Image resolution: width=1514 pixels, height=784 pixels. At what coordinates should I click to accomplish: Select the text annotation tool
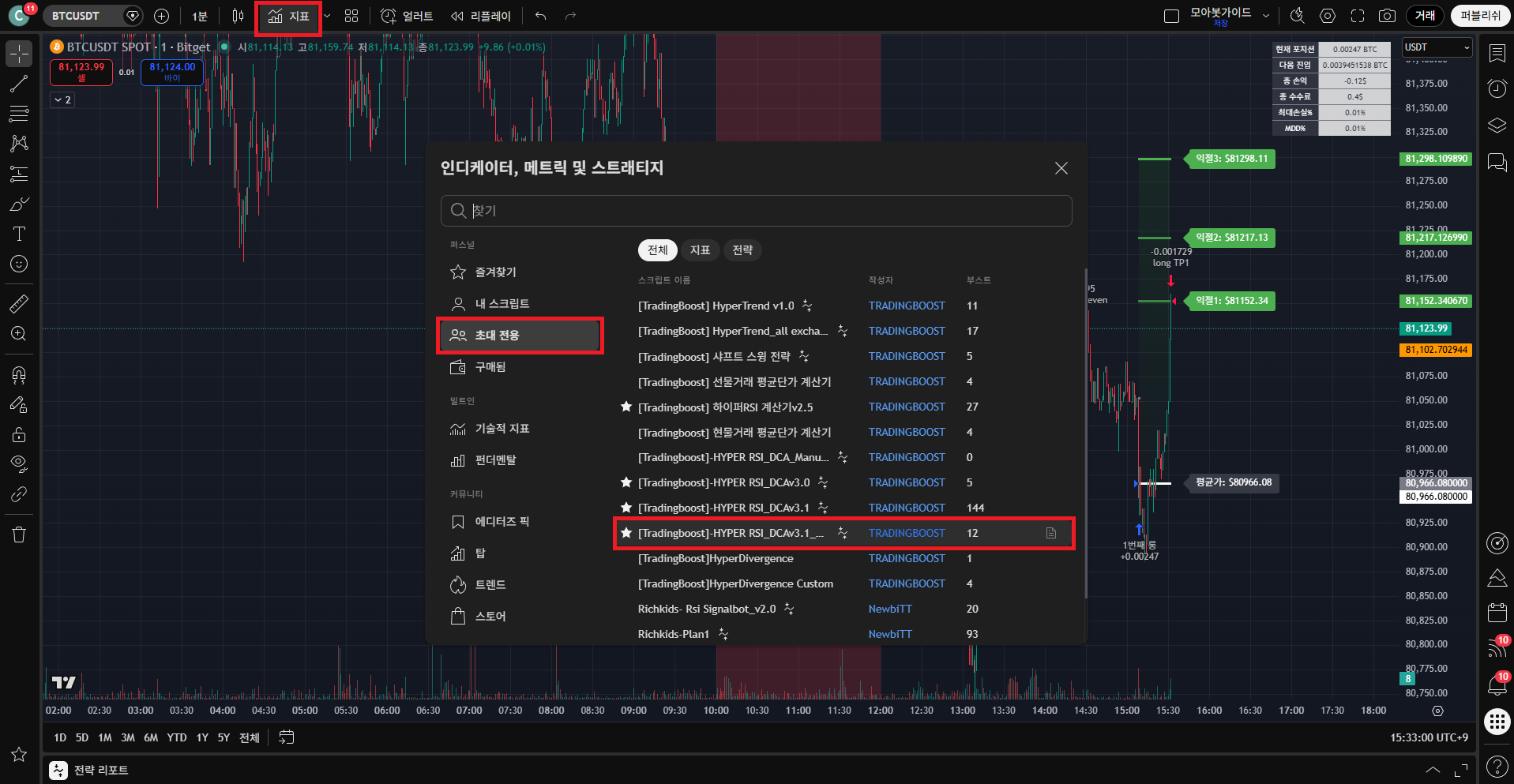(19, 234)
